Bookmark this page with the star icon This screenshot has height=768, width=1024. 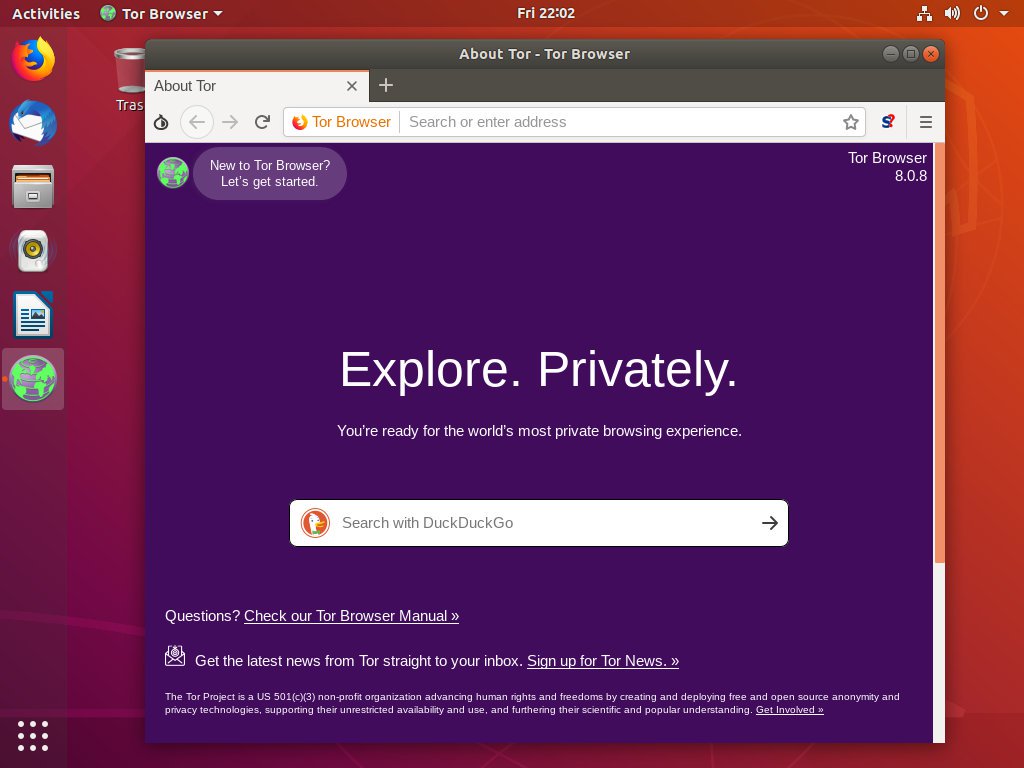(851, 122)
